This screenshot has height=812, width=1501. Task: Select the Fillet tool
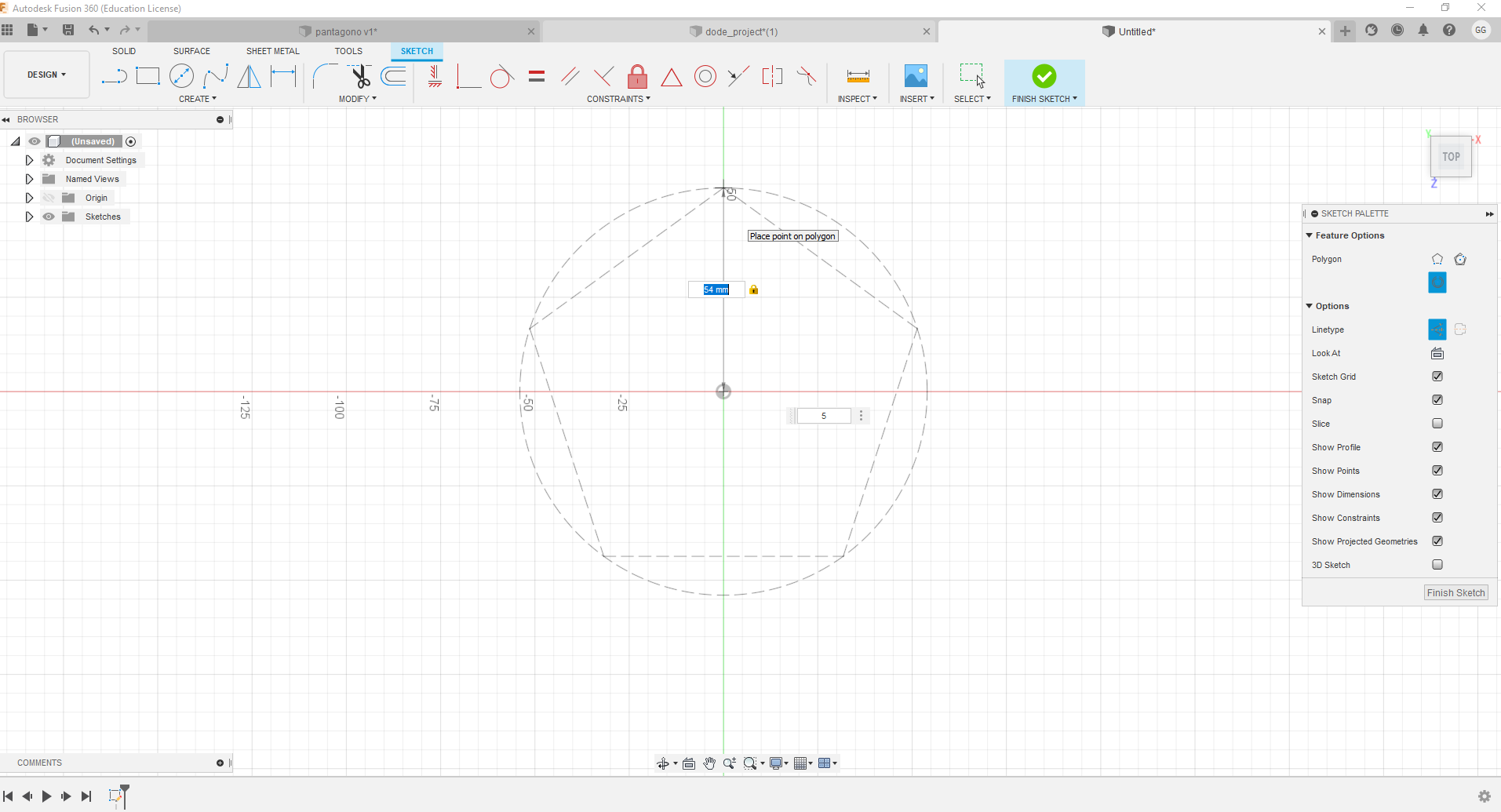(324, 76)
